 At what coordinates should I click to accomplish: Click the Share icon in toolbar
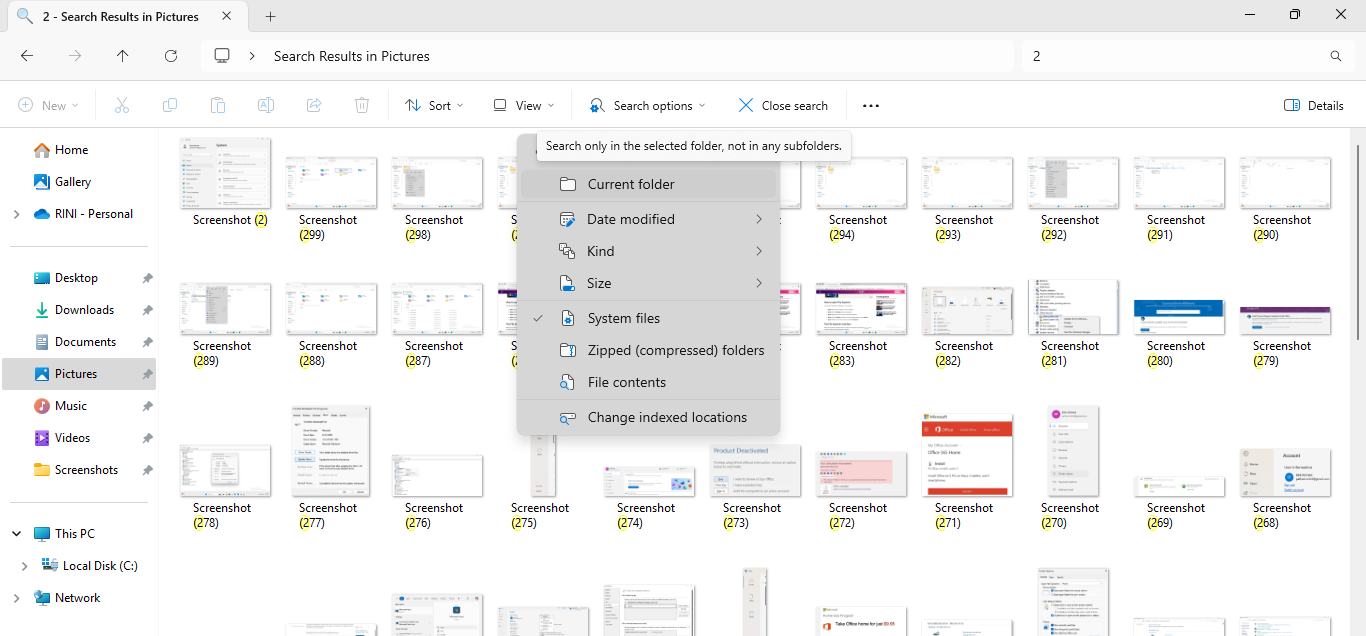pos(314,105)
